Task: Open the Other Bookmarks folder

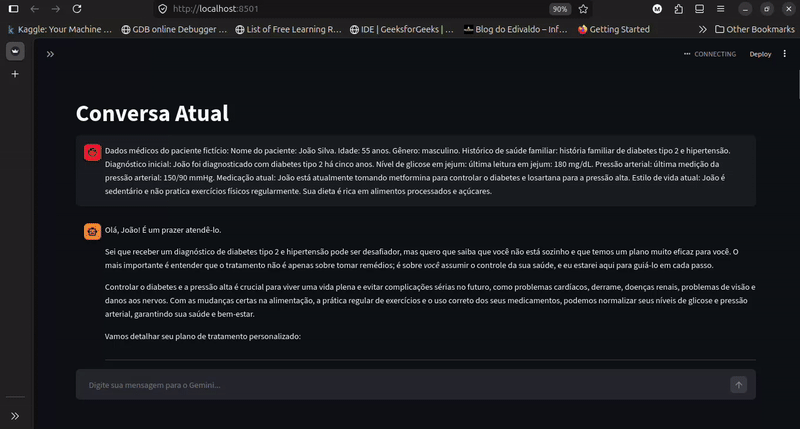Action: pyautogui.click(x=755, y=29)
